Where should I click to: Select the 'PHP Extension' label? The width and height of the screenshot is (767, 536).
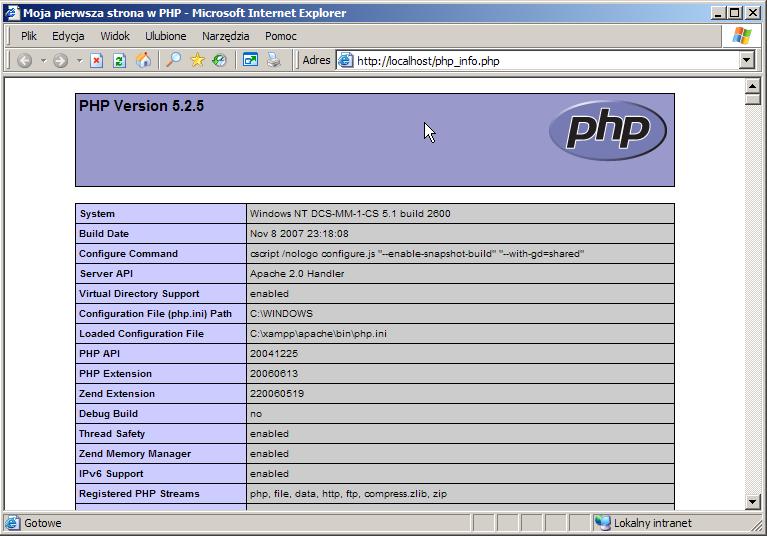point(115,374)
